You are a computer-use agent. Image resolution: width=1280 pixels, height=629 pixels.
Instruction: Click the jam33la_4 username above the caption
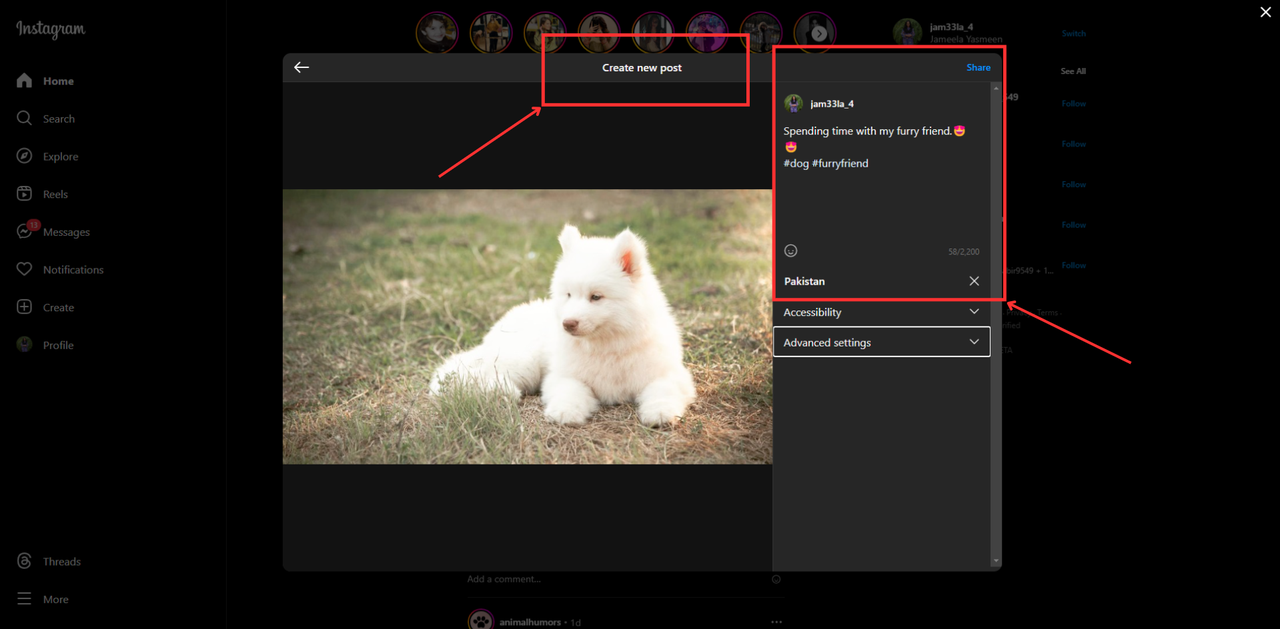[832, 104]
